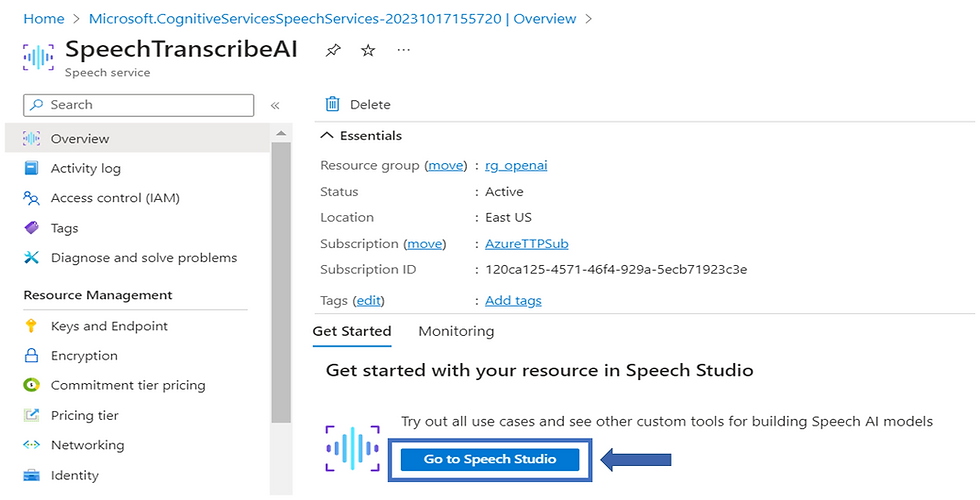980x500 pixels.
Task: Open the CognitiveServicesSpeechServices Overview breadcrumb
Action: coord(332,19)
